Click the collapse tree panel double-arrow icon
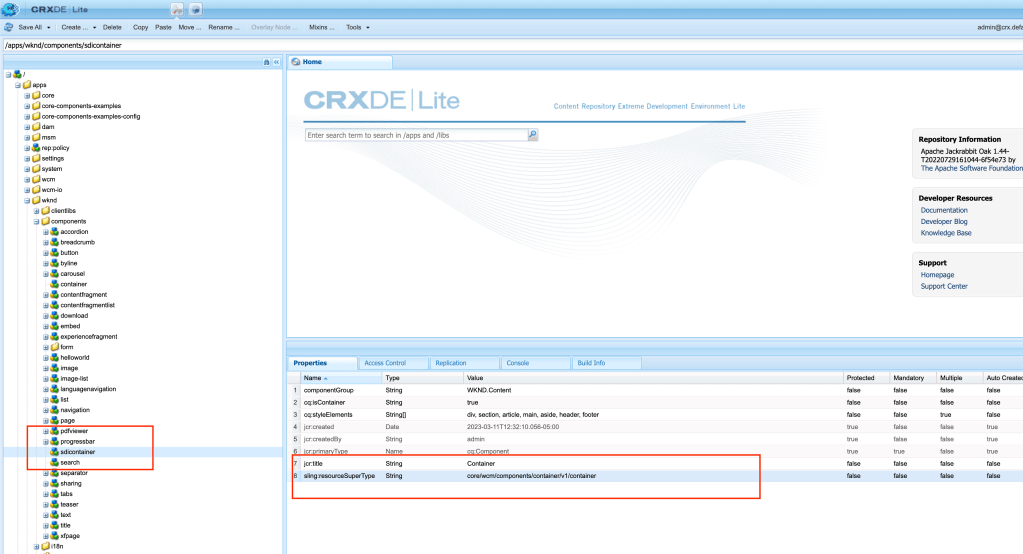The image size is (1023, 554). tap(275, 62)
